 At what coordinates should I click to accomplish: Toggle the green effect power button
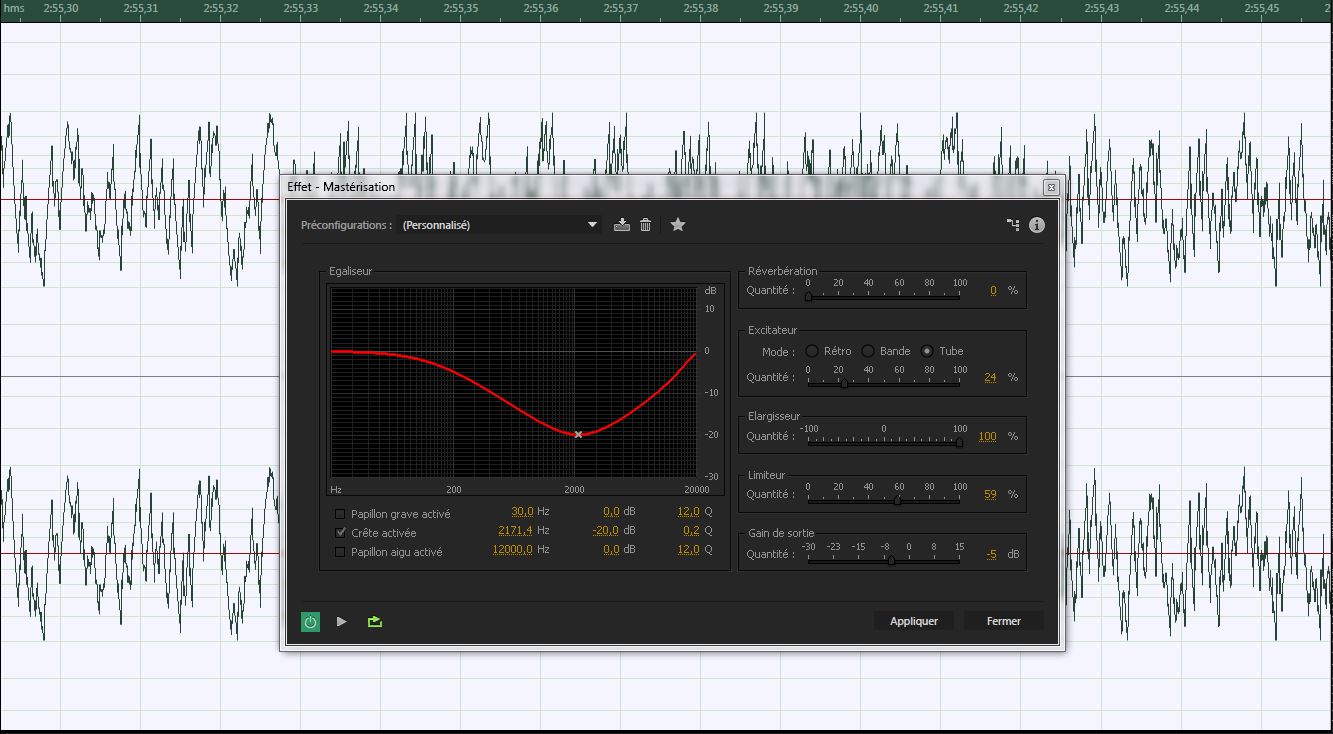310,622
